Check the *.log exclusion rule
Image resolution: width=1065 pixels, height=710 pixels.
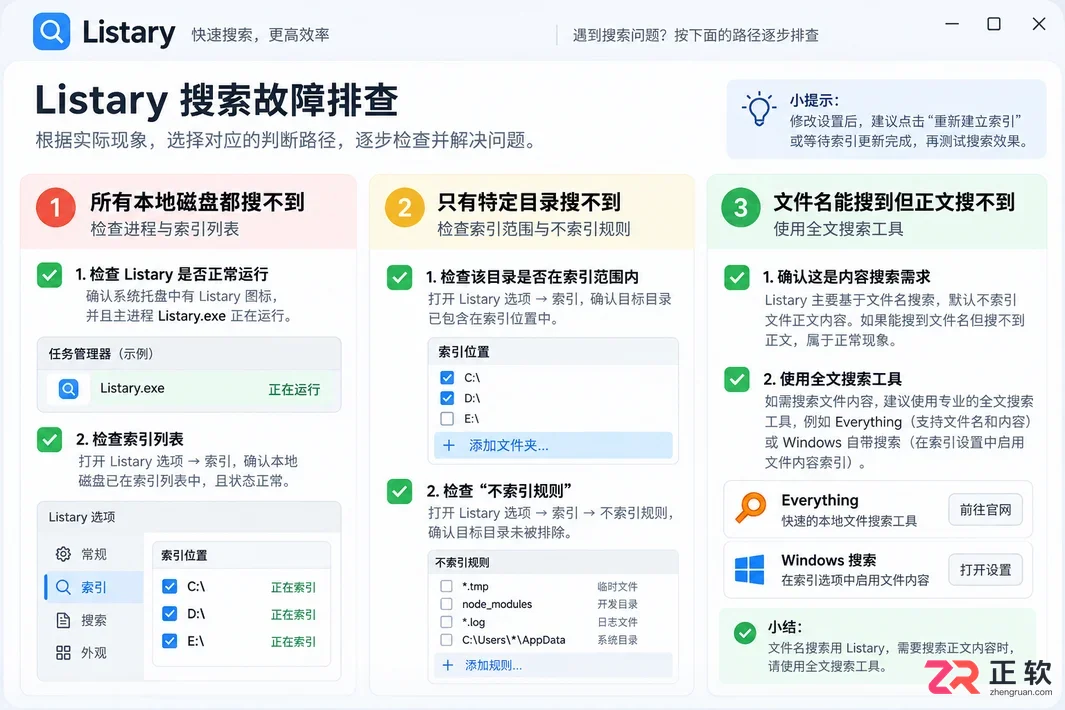tap(446, 622)
